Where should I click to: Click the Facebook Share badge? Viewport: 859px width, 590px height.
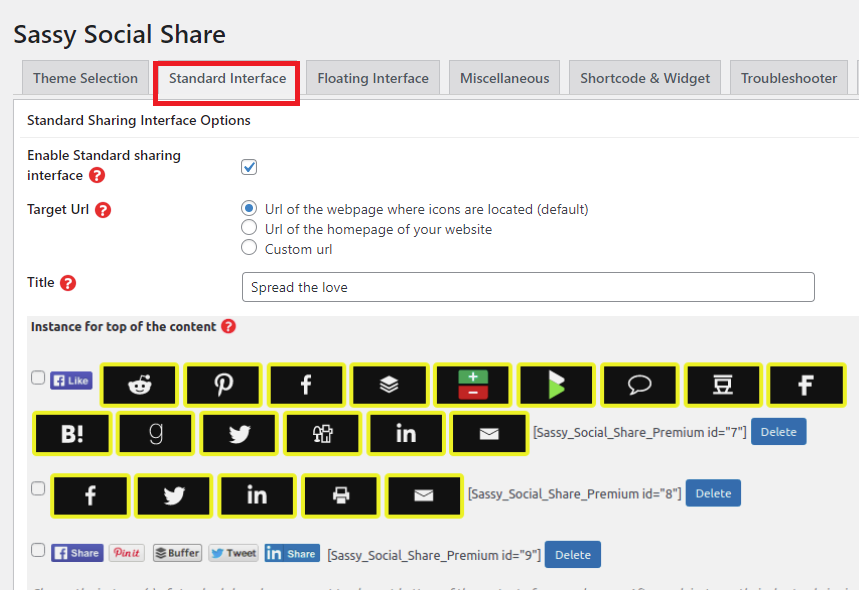point(77,553)
